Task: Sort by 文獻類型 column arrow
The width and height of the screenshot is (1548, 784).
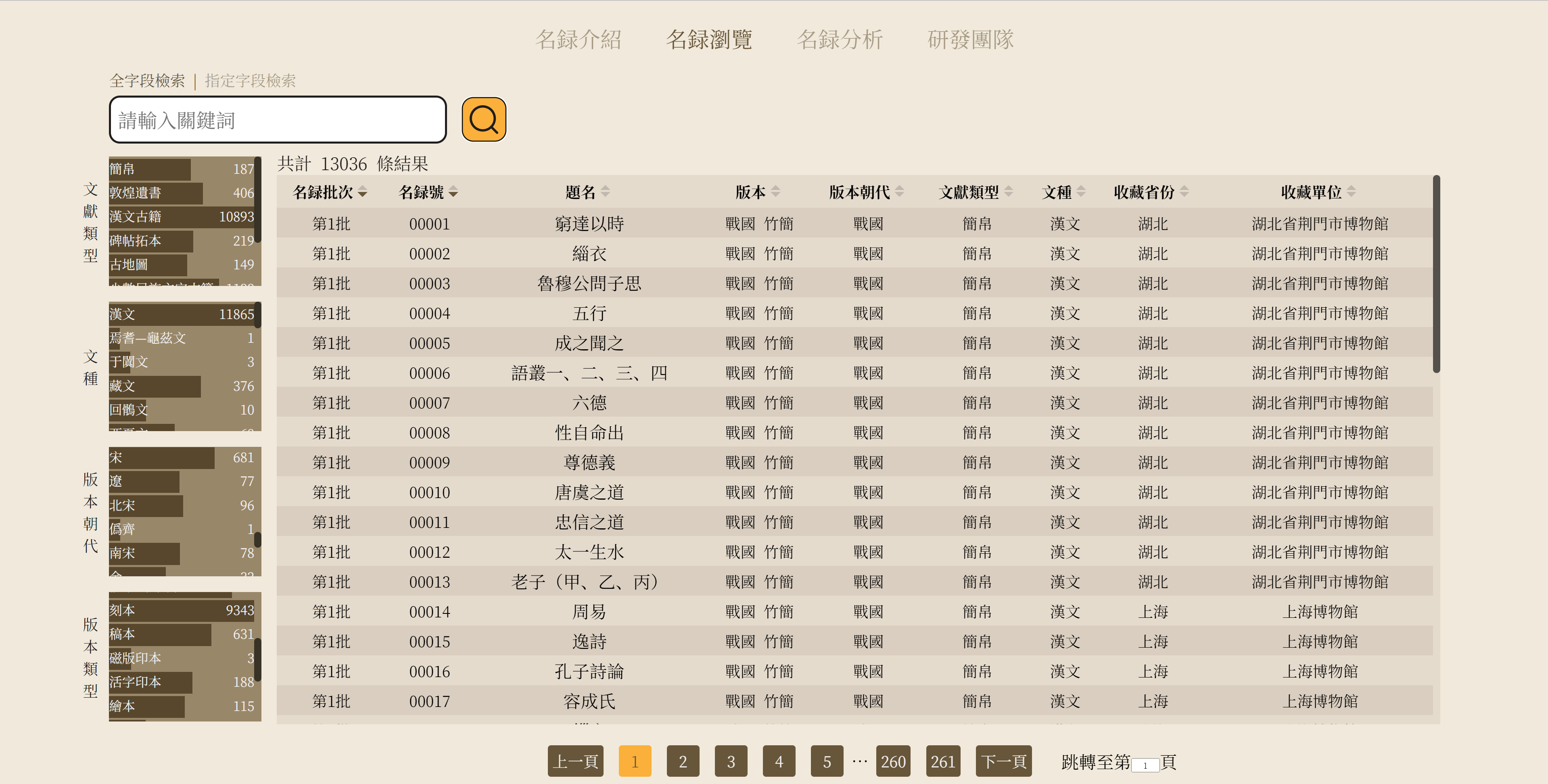Action: pos(1008,192)
